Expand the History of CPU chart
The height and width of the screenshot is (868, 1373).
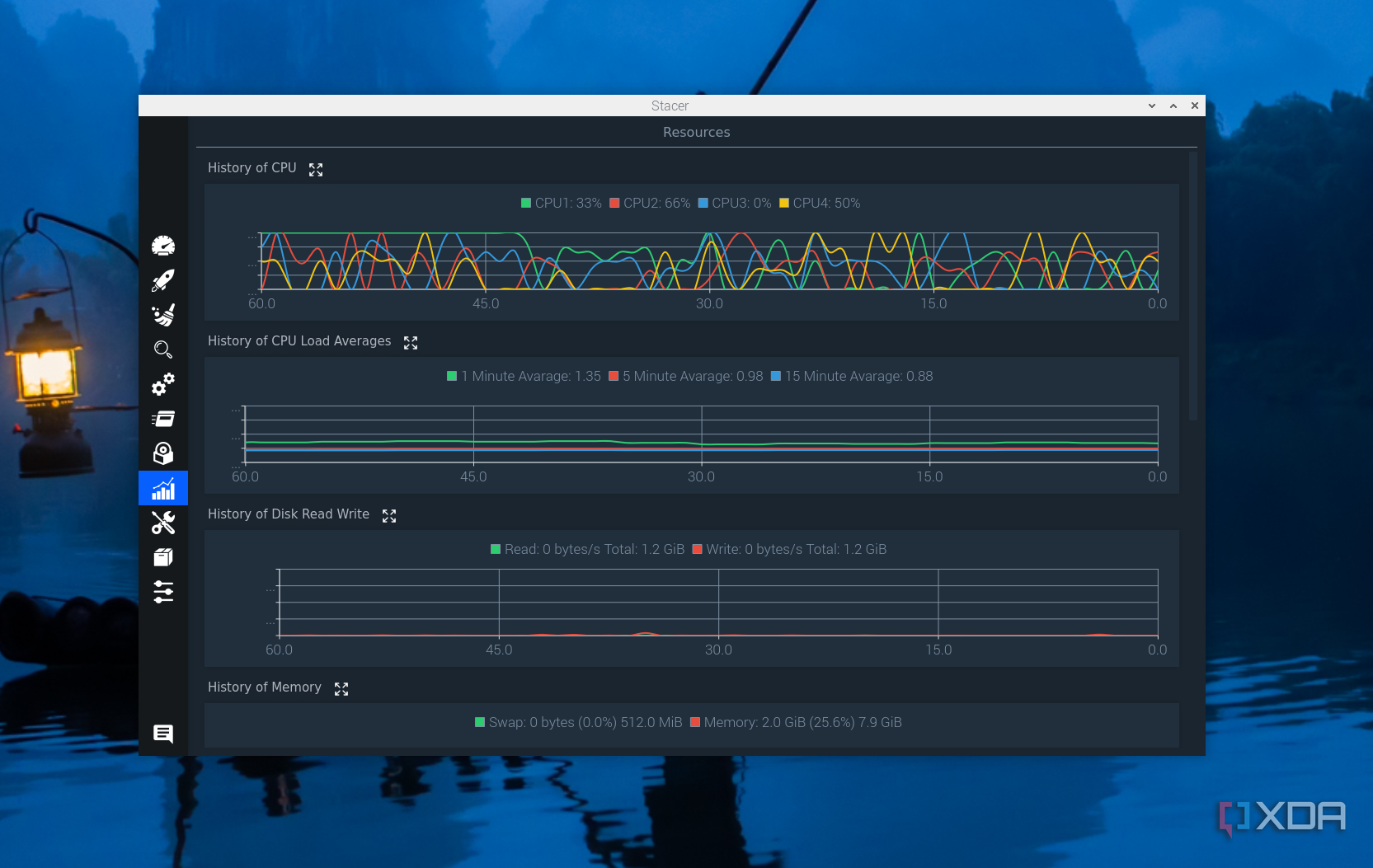point(316,169)
